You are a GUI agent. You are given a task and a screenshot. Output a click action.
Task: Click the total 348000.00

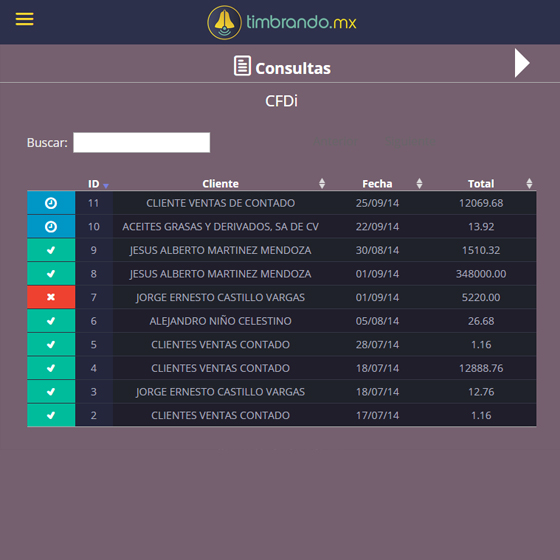481,274
